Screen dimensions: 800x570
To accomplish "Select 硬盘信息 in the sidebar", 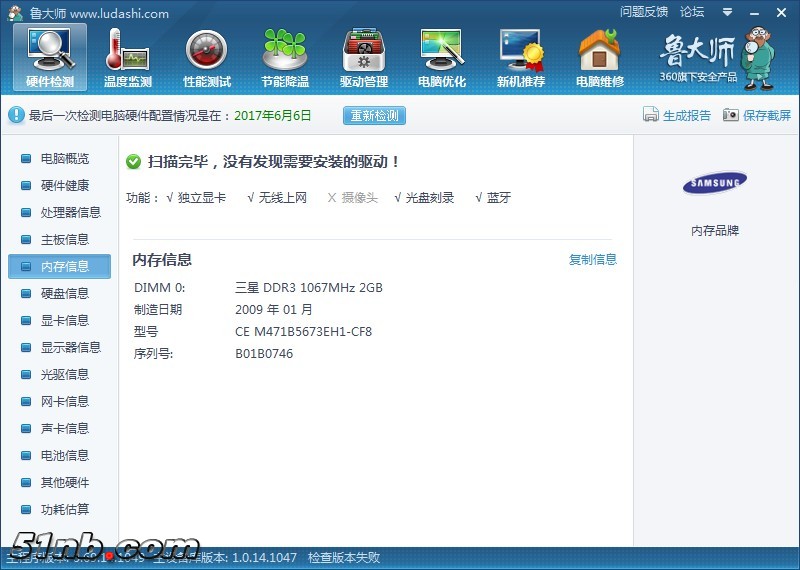I will (x=64, y=294).
